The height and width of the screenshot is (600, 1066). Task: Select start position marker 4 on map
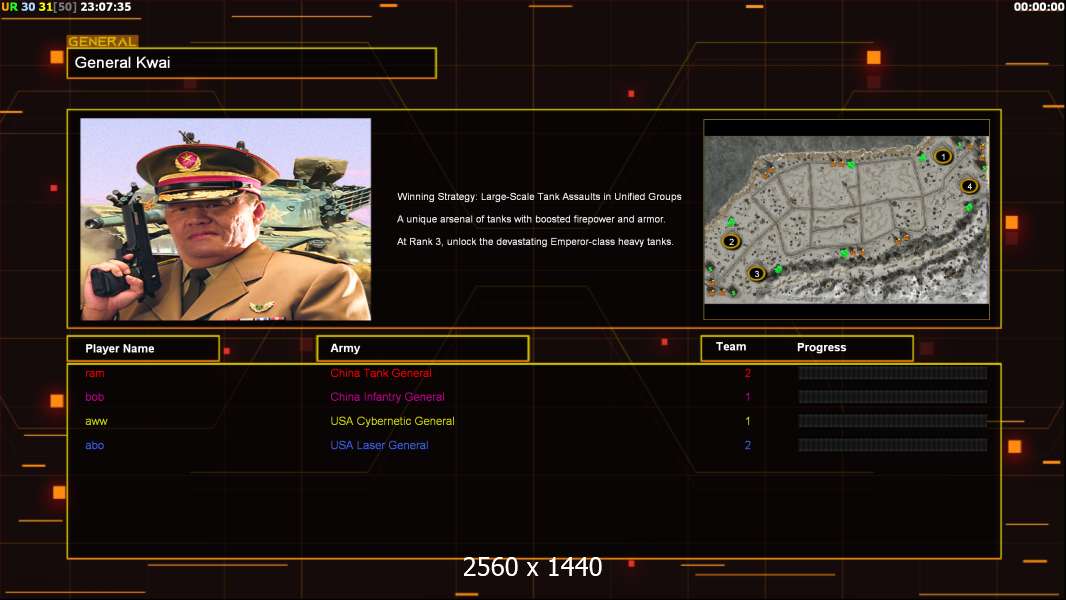coord(969,186)
